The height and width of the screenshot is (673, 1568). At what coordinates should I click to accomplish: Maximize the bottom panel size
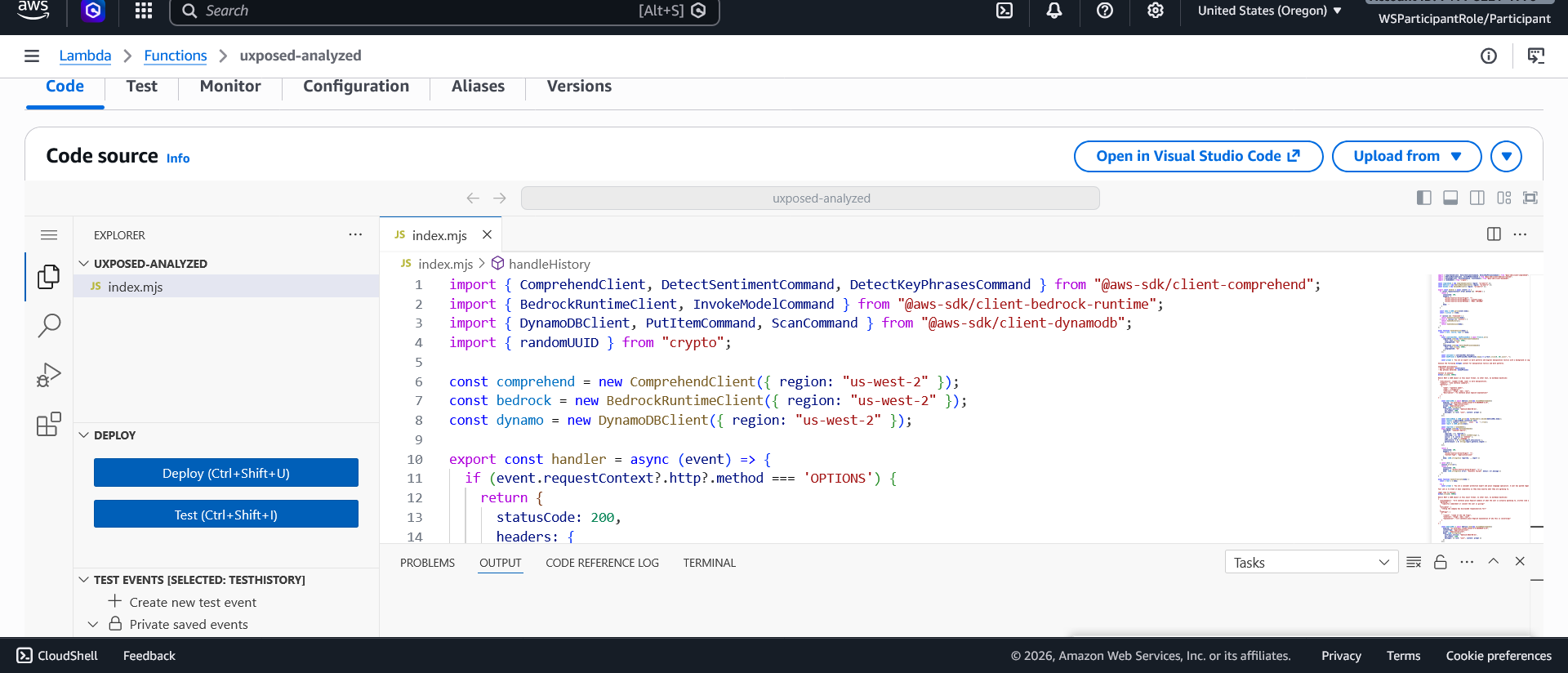(1494, 561)
